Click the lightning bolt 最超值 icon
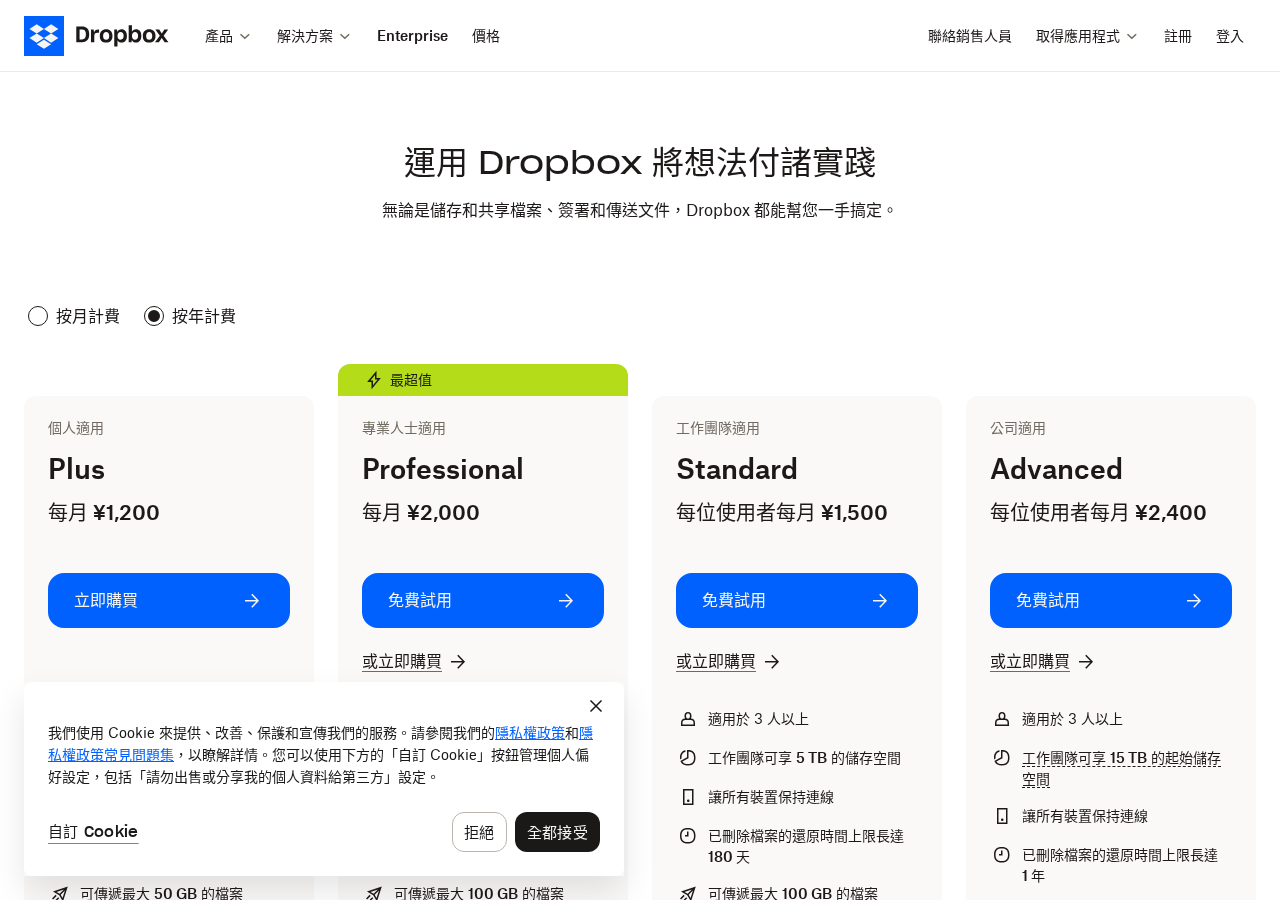This screenshot has width=1280, height=900. tap(374, 380)
